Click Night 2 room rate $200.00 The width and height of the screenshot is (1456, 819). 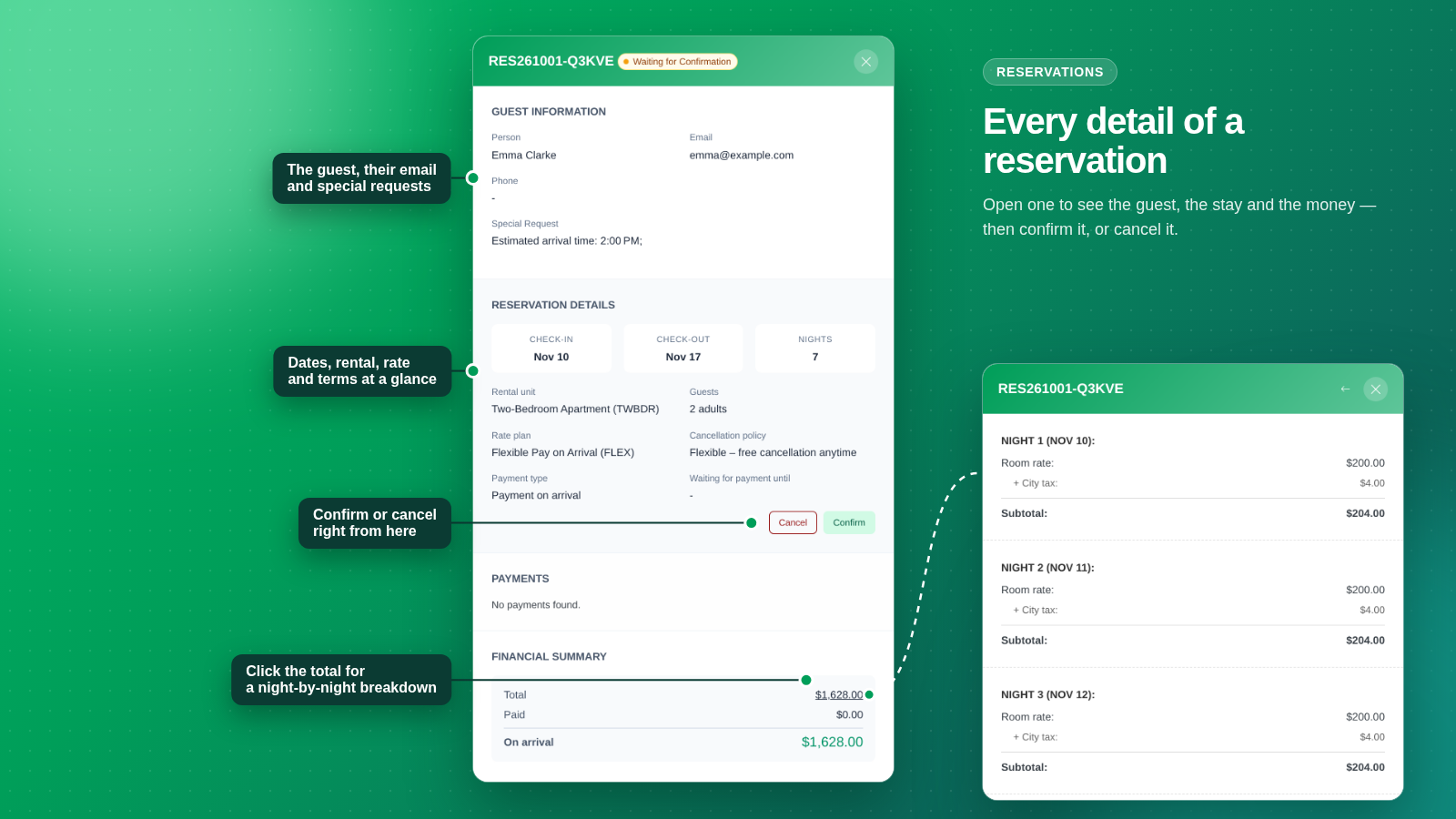tap(1365, 591)
